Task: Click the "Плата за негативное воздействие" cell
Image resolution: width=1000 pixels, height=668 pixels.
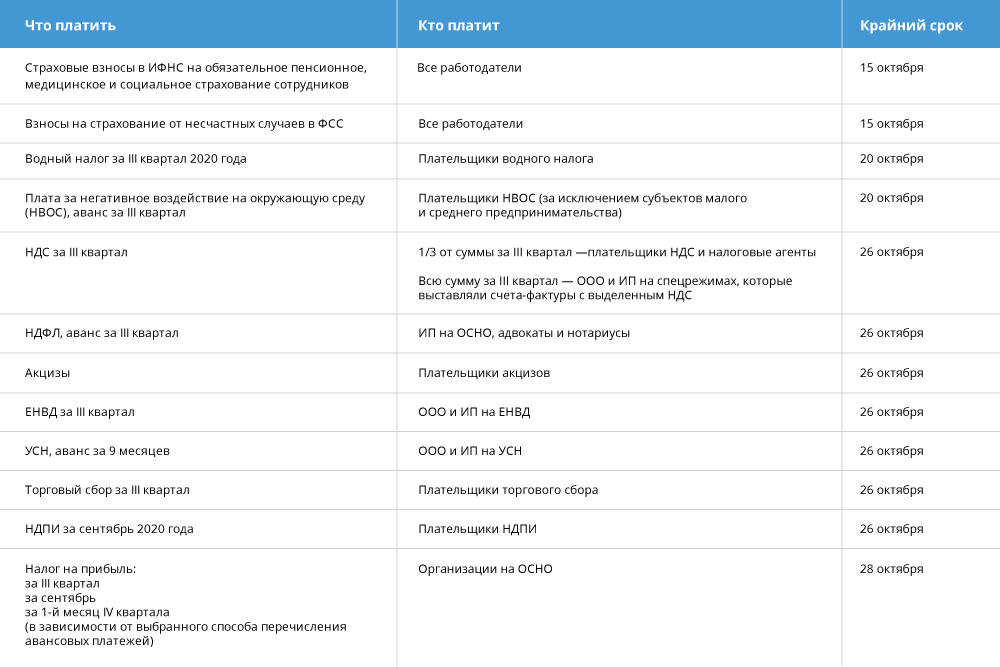Action: click(195, 205)
